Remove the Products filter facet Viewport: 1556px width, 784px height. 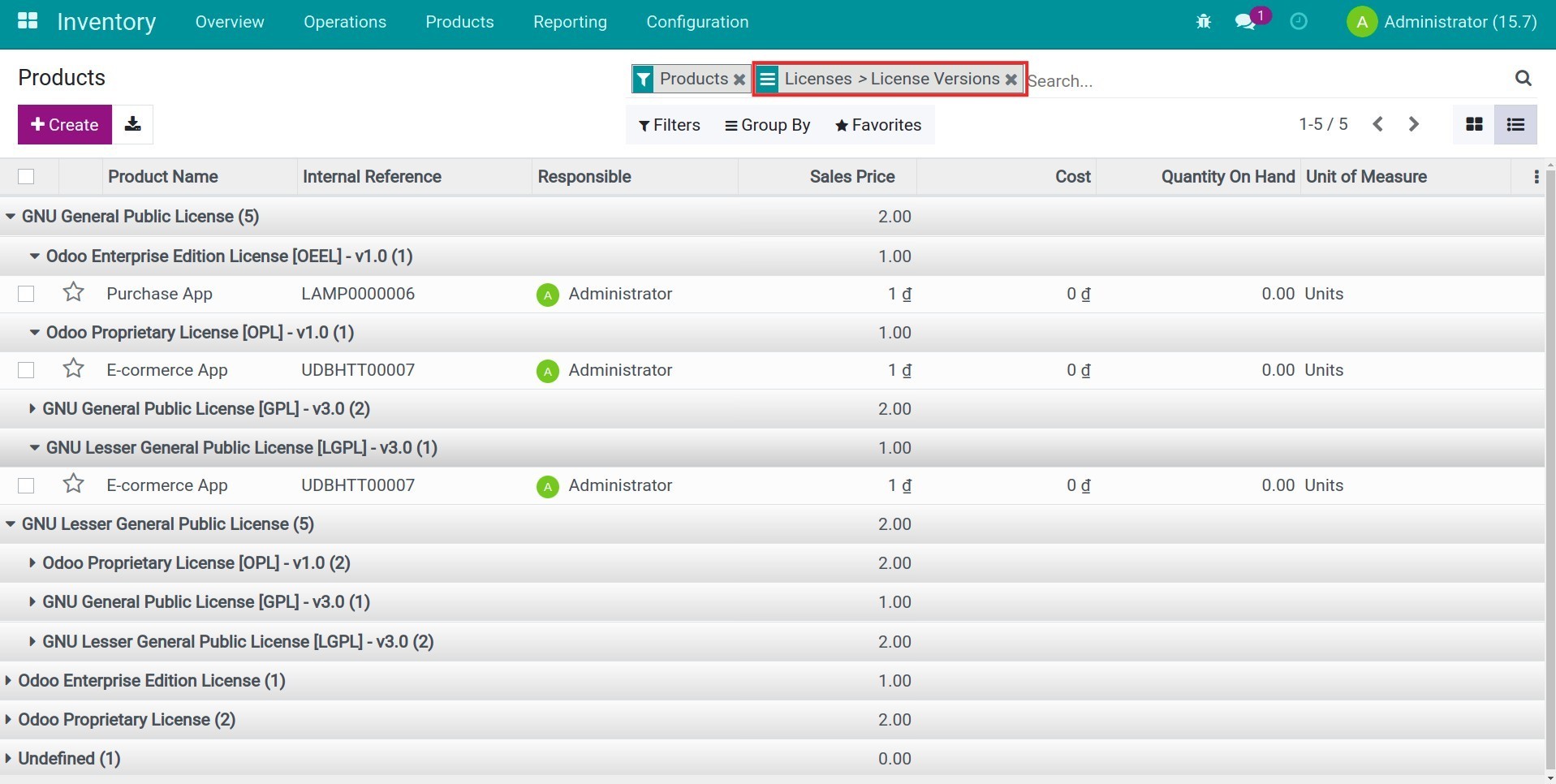point(739,79)
